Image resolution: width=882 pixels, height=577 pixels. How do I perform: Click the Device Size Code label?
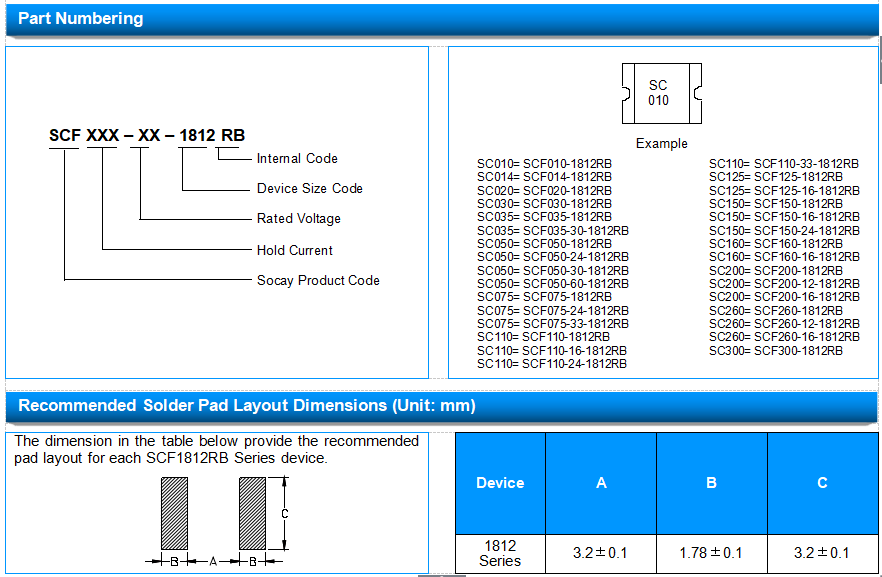point(309,188)
